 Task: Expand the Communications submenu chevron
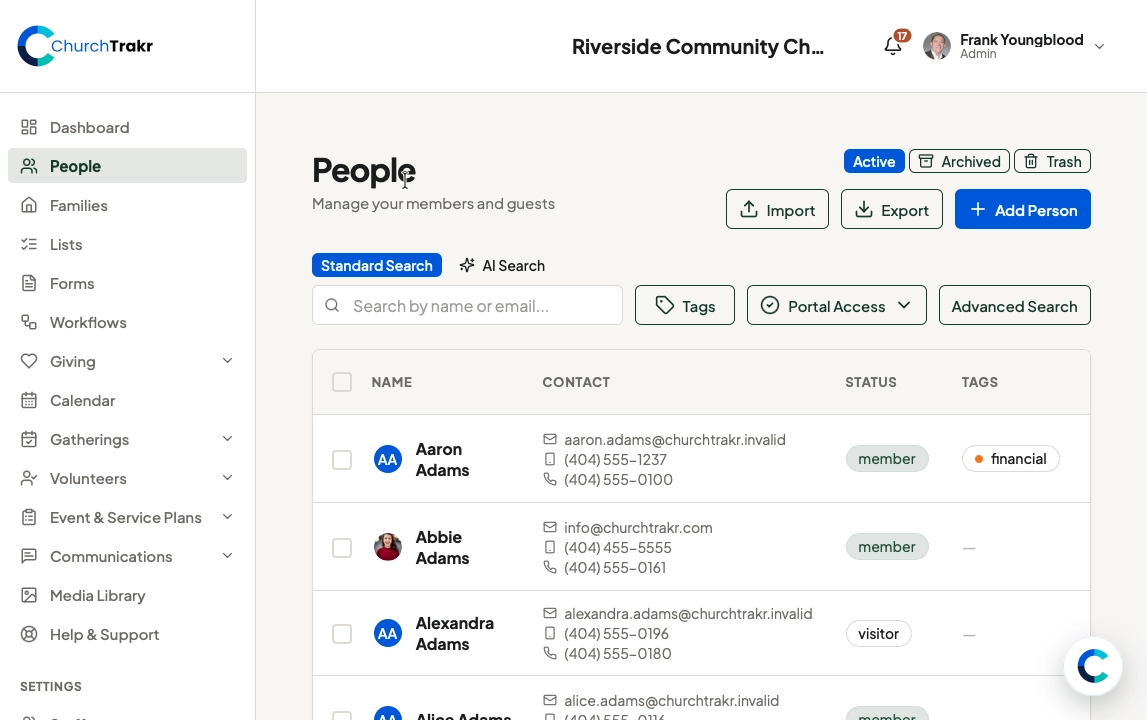click(227, 555)
